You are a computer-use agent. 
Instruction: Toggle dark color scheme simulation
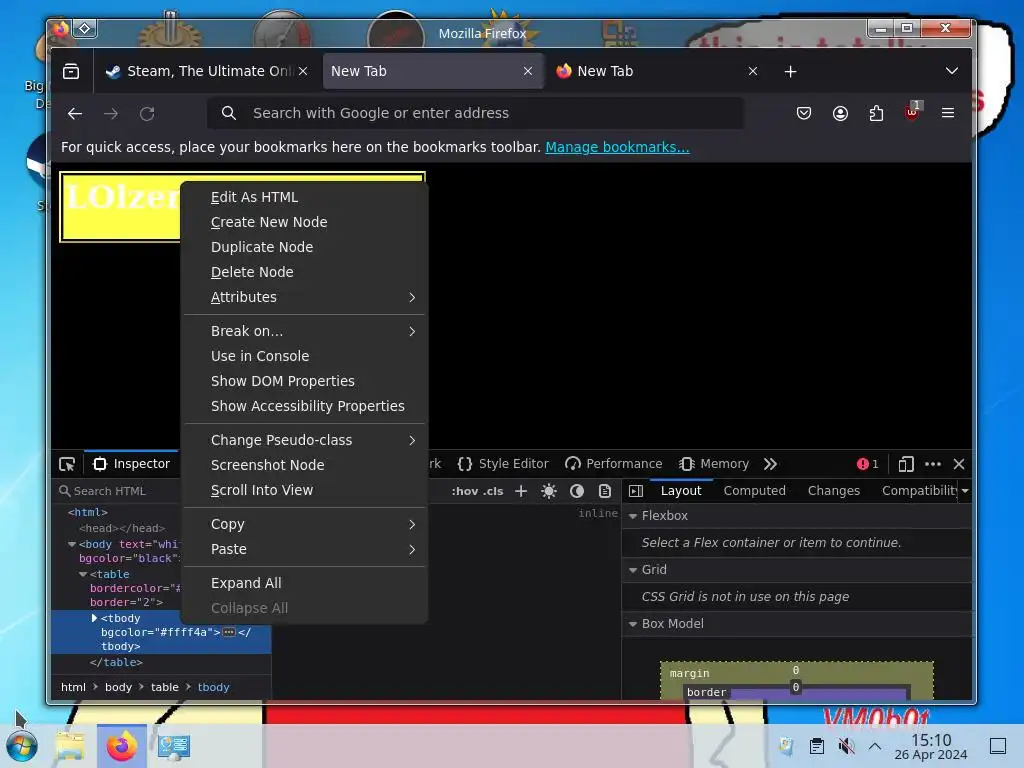577,491
